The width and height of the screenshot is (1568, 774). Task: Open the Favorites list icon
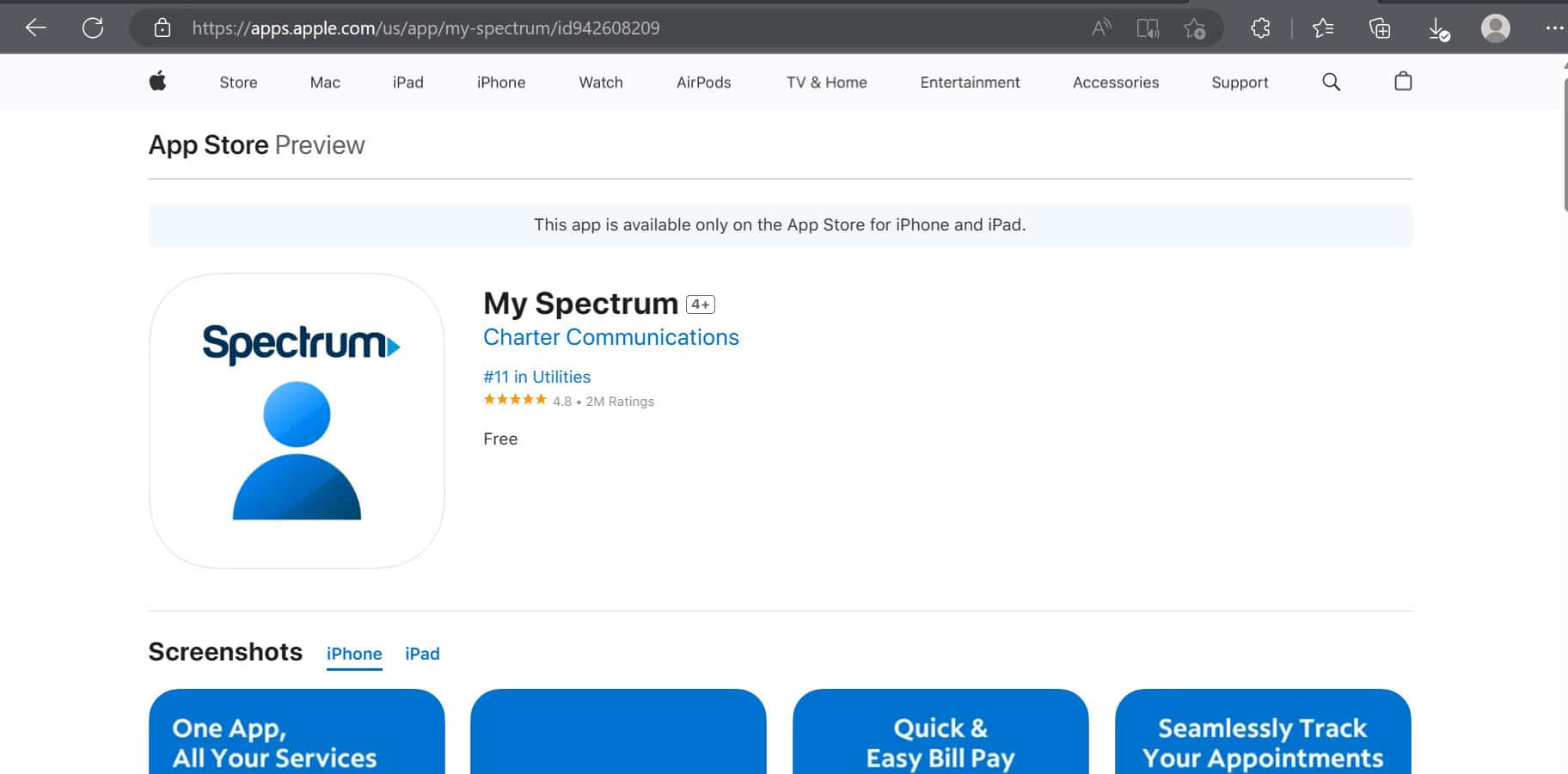(x=1323, y=28)
